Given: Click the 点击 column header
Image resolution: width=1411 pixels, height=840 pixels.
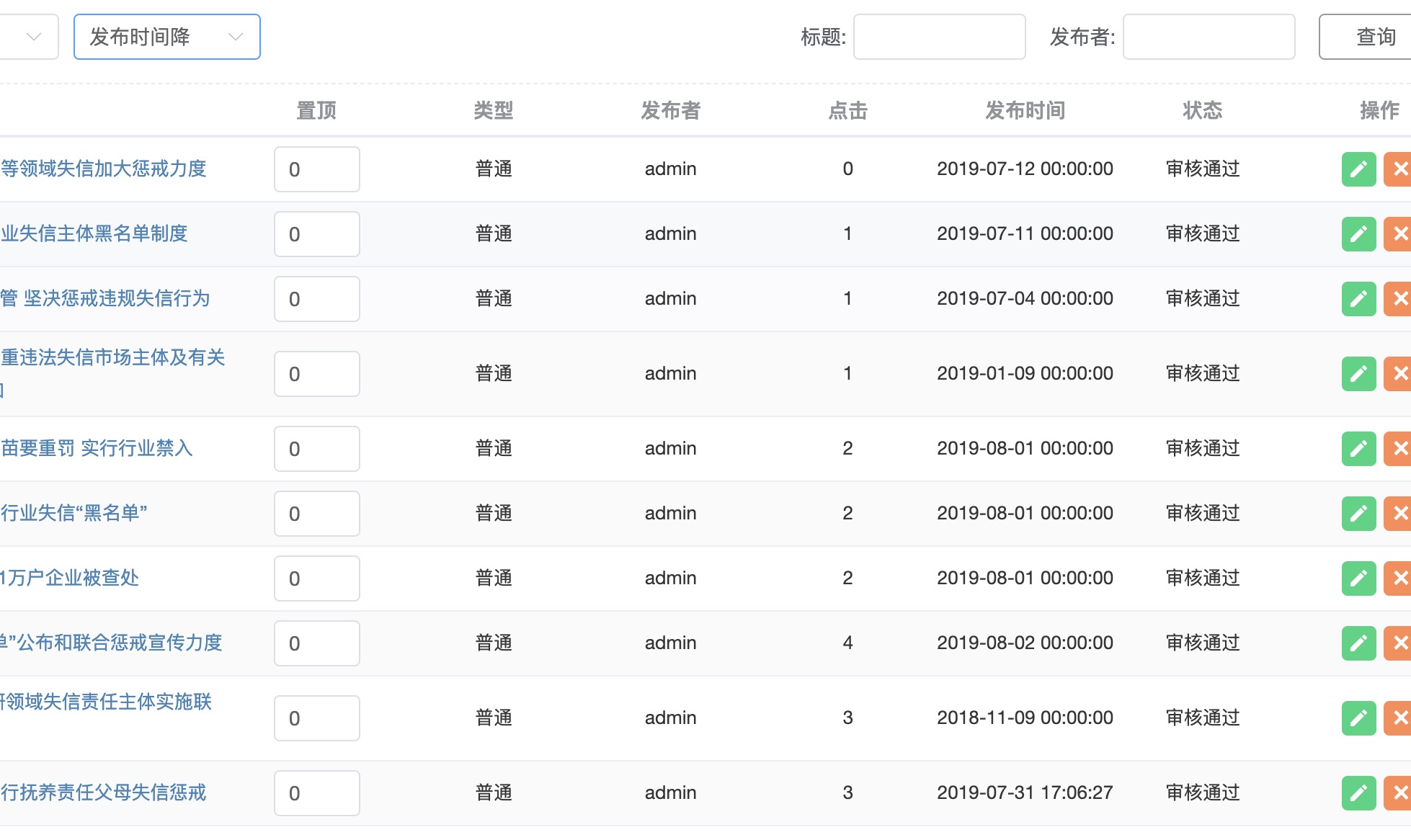Looking at the screenshot, I should click(x=847, y=110).
